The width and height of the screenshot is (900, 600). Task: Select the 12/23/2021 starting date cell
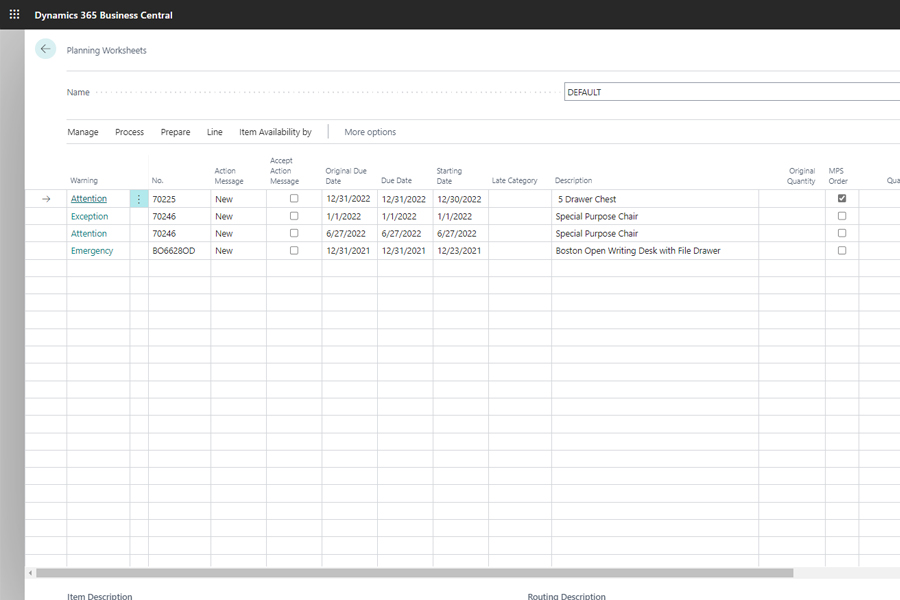(x=460, y=250)
